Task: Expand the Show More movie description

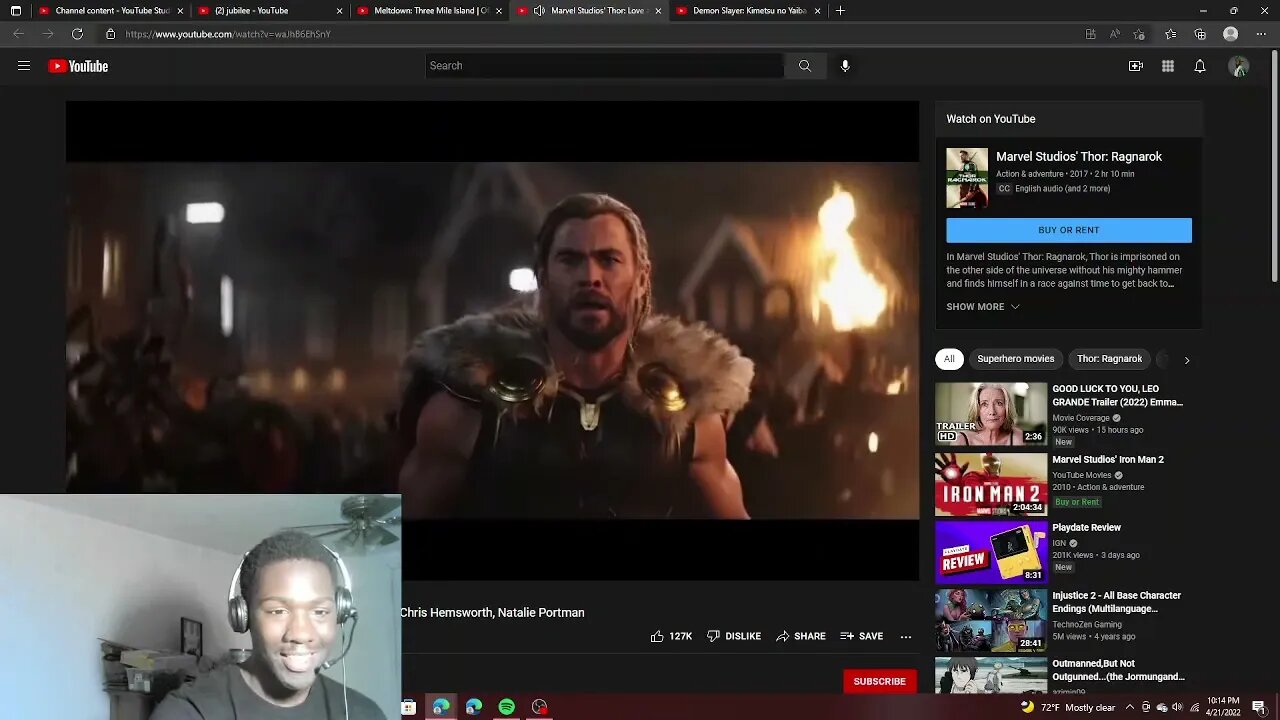Action: pyautogui.click(x=983, y=307)
